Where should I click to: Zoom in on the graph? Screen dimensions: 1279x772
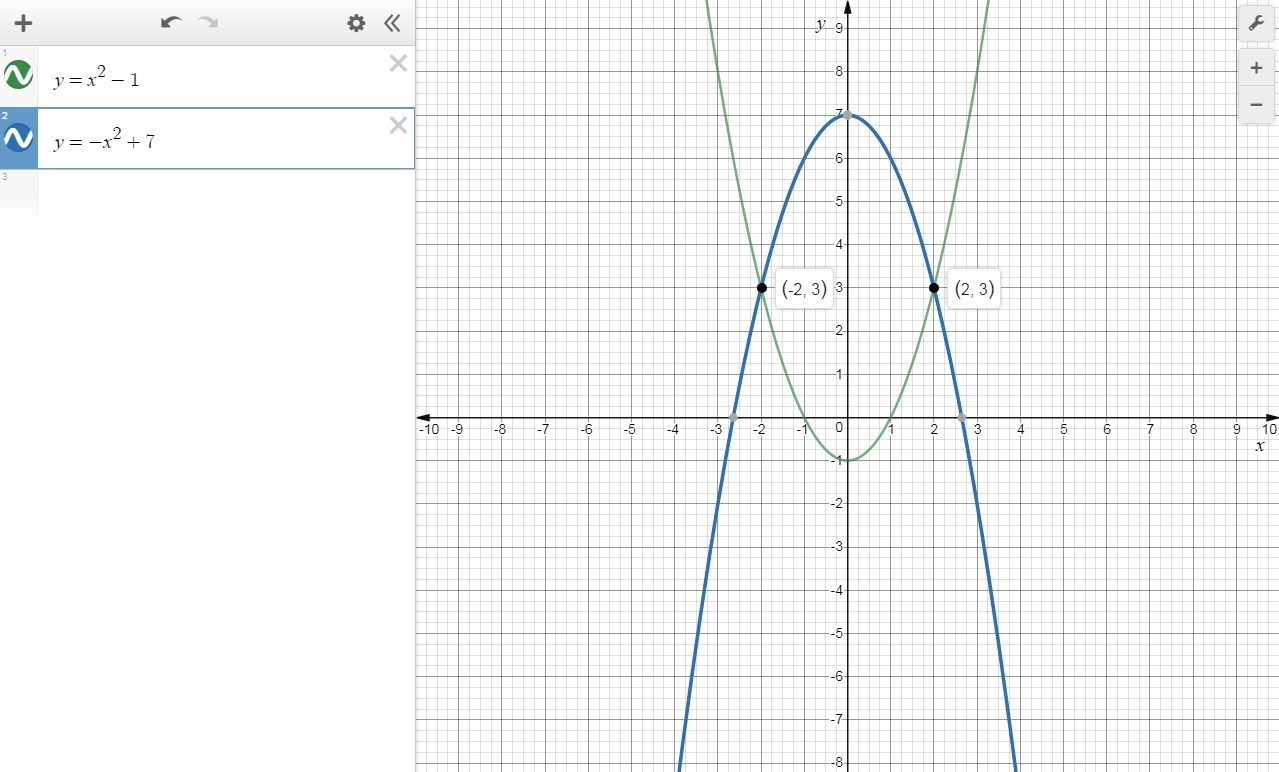coord(1256,68)
